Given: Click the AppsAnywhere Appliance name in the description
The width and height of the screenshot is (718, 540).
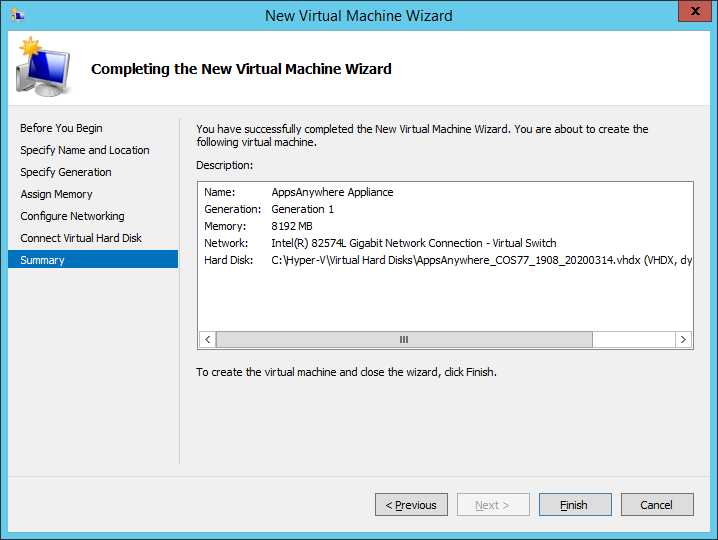Looking at the screenshot, I should point(332,192).
